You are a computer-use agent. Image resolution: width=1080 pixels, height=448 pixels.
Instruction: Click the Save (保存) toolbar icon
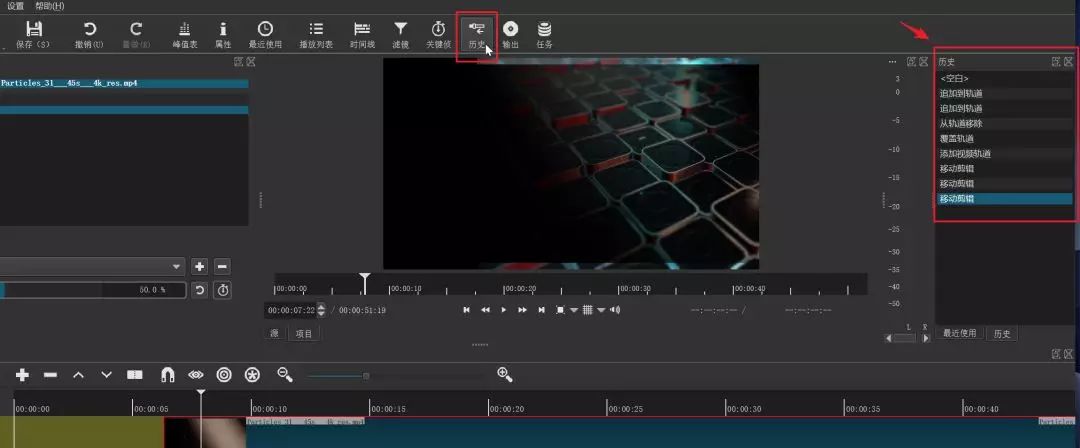(x=33, y=34)
